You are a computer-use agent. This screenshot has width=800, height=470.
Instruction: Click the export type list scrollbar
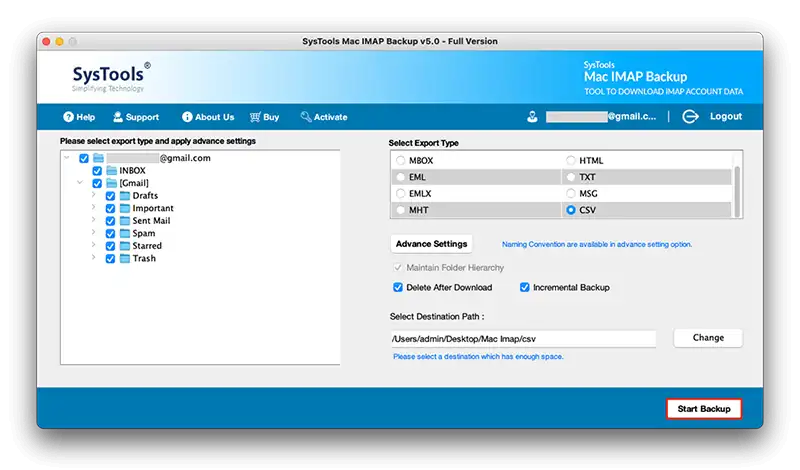(737, 184)
